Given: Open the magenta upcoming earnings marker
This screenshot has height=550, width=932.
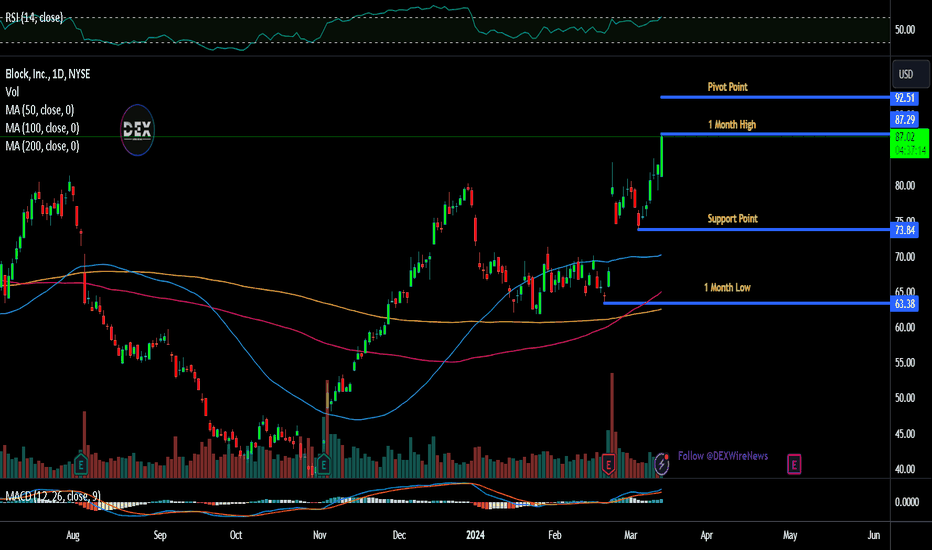Looking at the screenshot, I should [x=794, y=464].
